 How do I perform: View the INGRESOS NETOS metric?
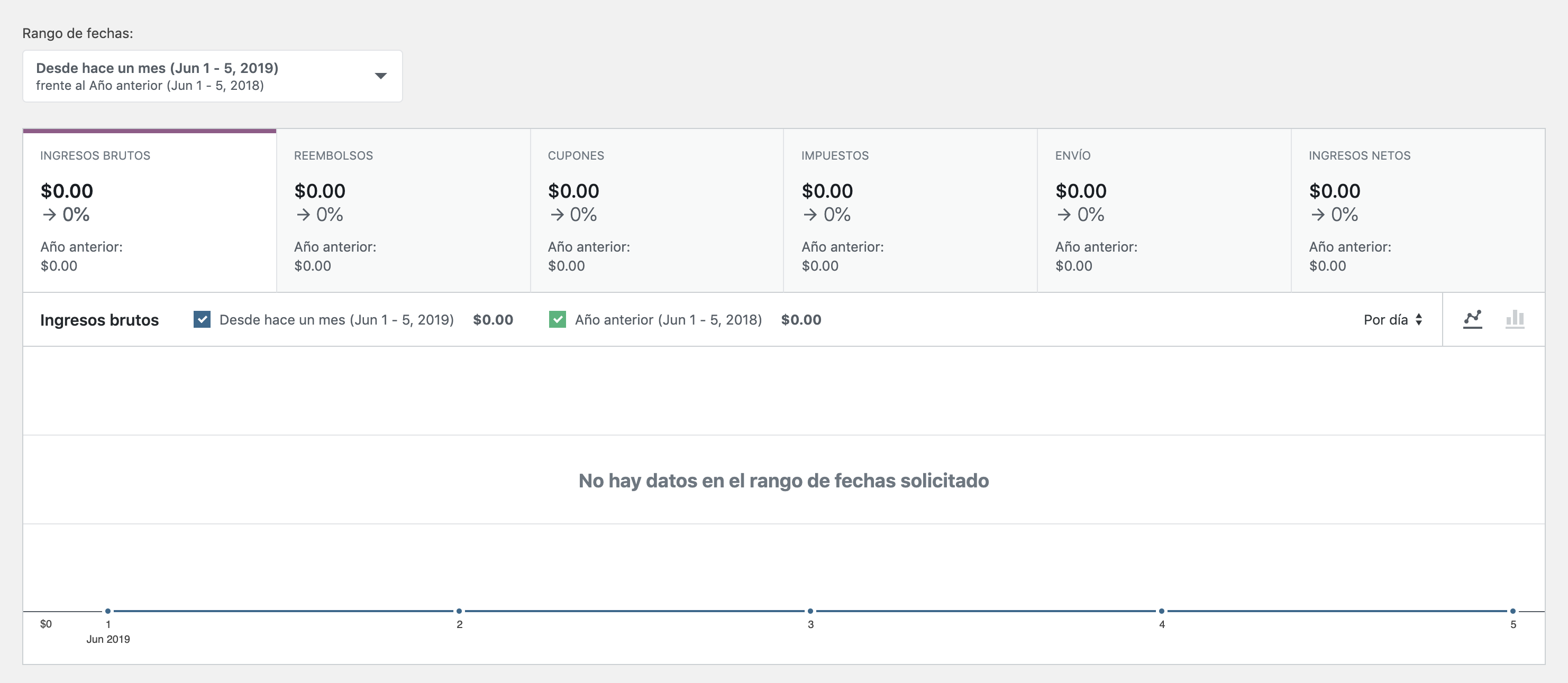pos(1417,210)
